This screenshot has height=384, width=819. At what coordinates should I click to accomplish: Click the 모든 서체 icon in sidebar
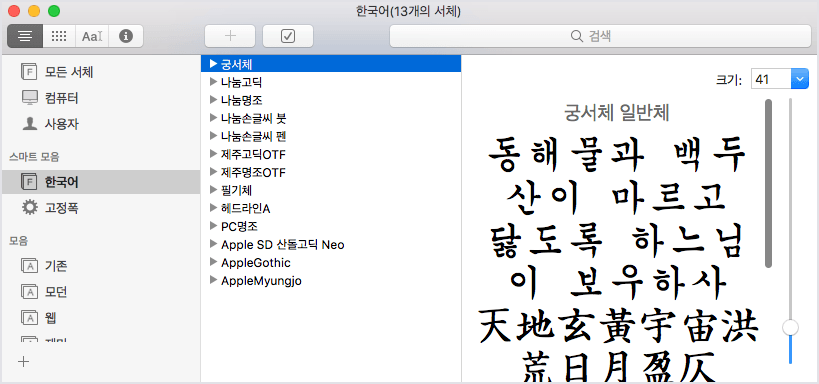tap(29, 72)
